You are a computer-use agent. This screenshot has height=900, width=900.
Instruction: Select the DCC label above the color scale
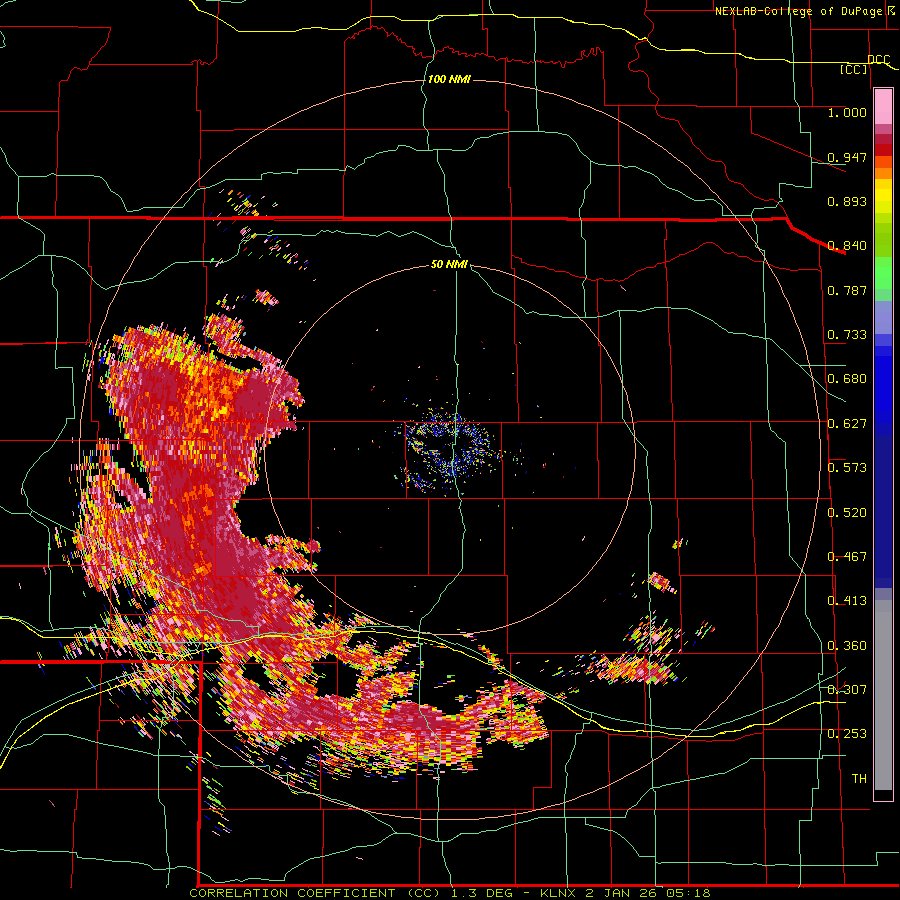coord(879,60)
